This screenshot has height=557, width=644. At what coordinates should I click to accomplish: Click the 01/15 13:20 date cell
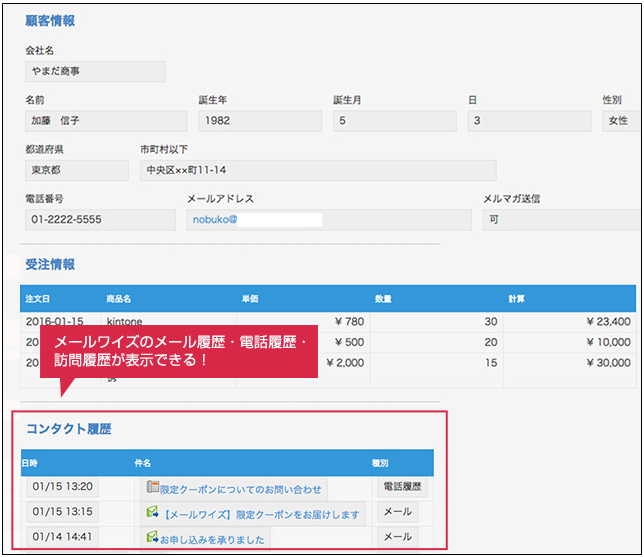[x=63, y=488]
